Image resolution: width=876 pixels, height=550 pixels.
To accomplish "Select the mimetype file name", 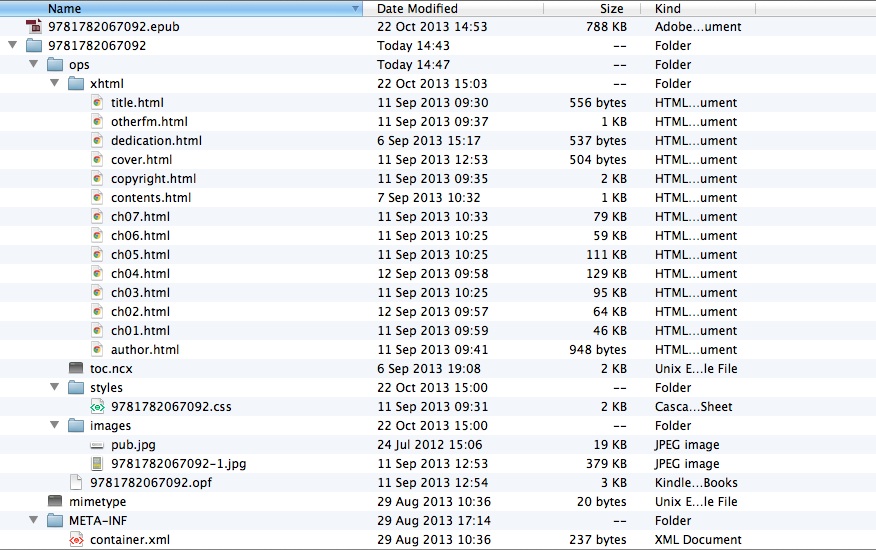I will pos(97,502).
